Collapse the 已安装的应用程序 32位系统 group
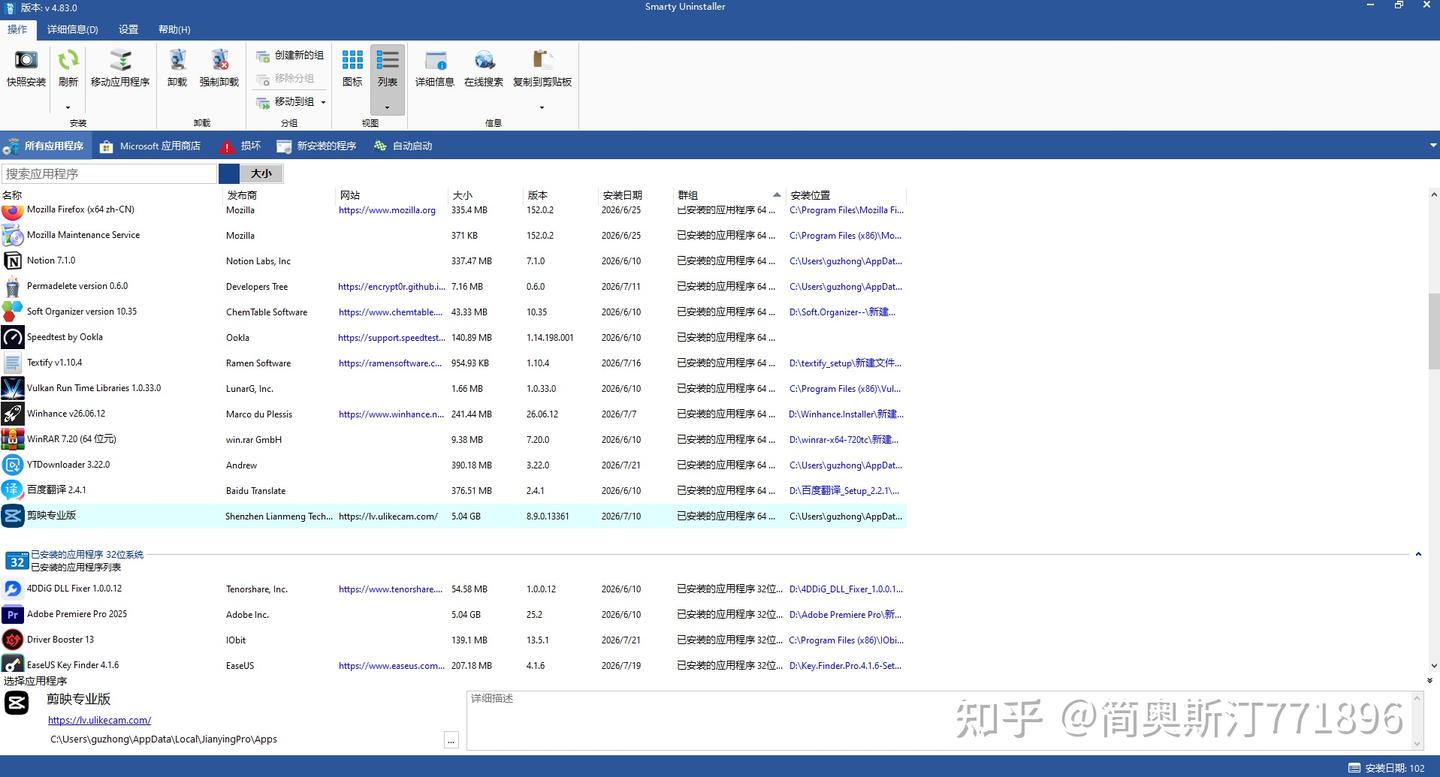This screenshot has width=1440, height=777. pos(1418,555)
